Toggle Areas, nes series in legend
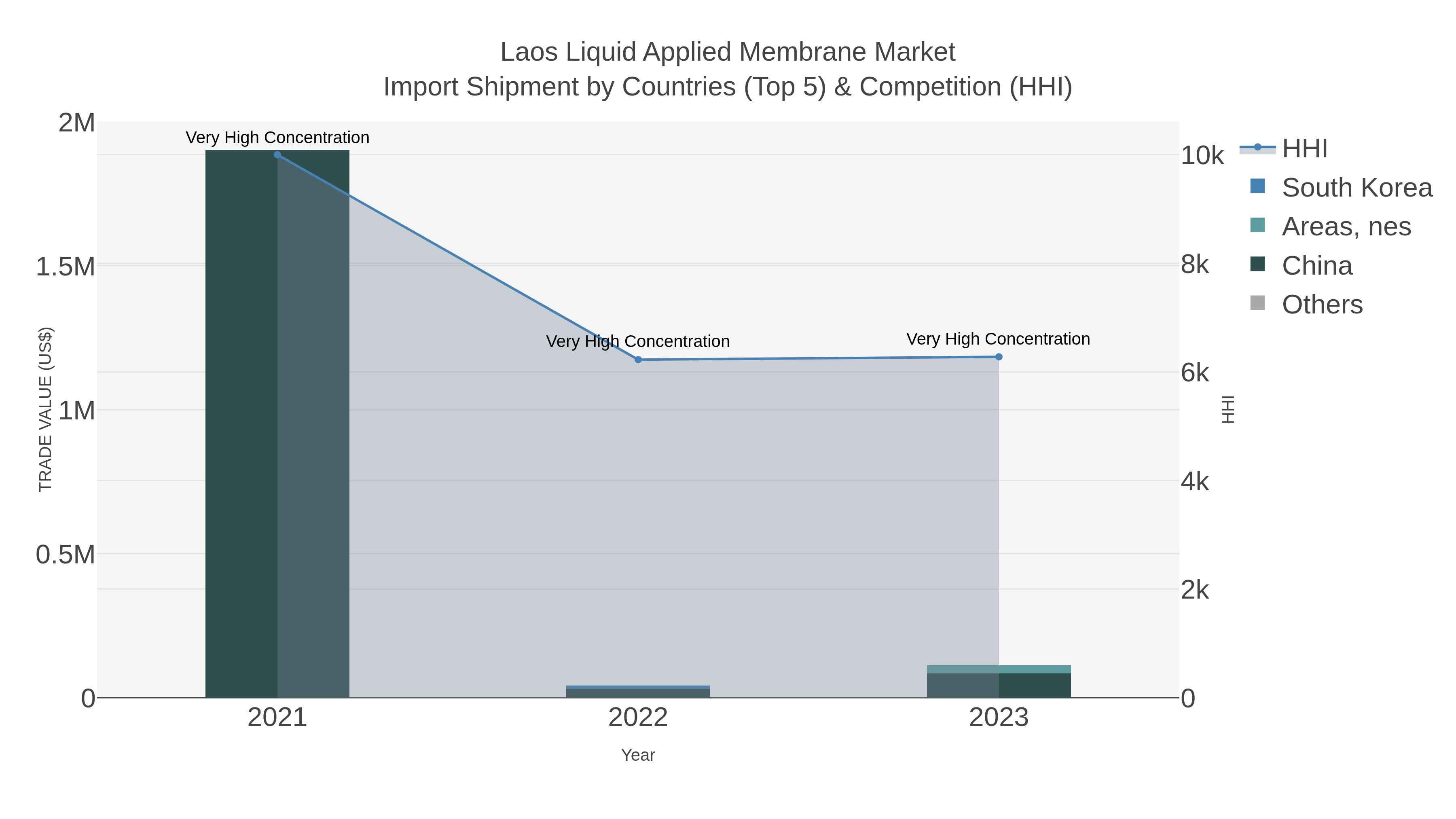This screenshot has width=1456, height=819. [1330, 226]
